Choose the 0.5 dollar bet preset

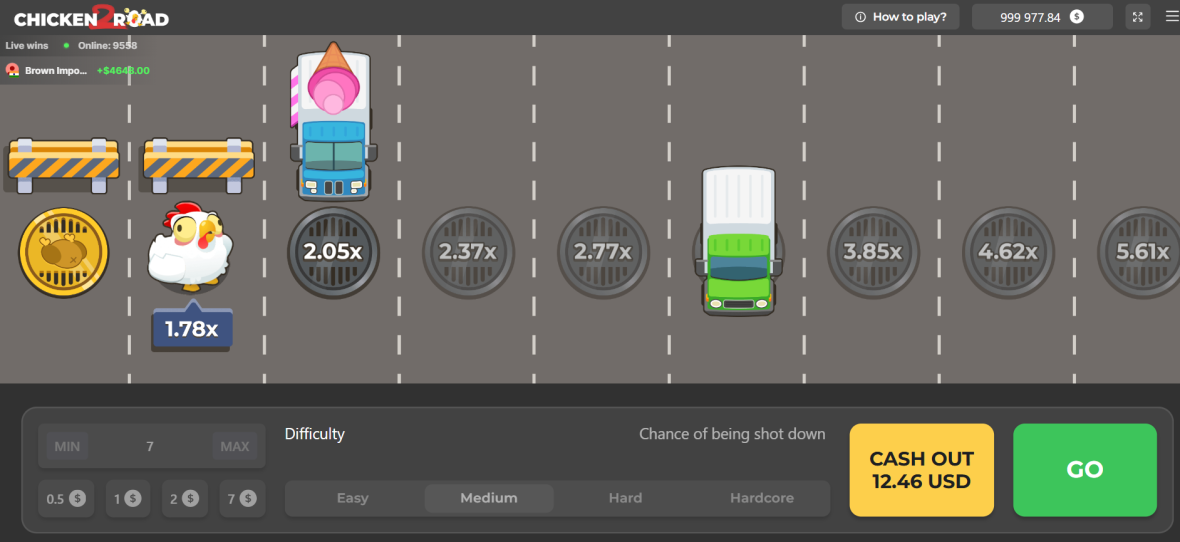[66, 498]
